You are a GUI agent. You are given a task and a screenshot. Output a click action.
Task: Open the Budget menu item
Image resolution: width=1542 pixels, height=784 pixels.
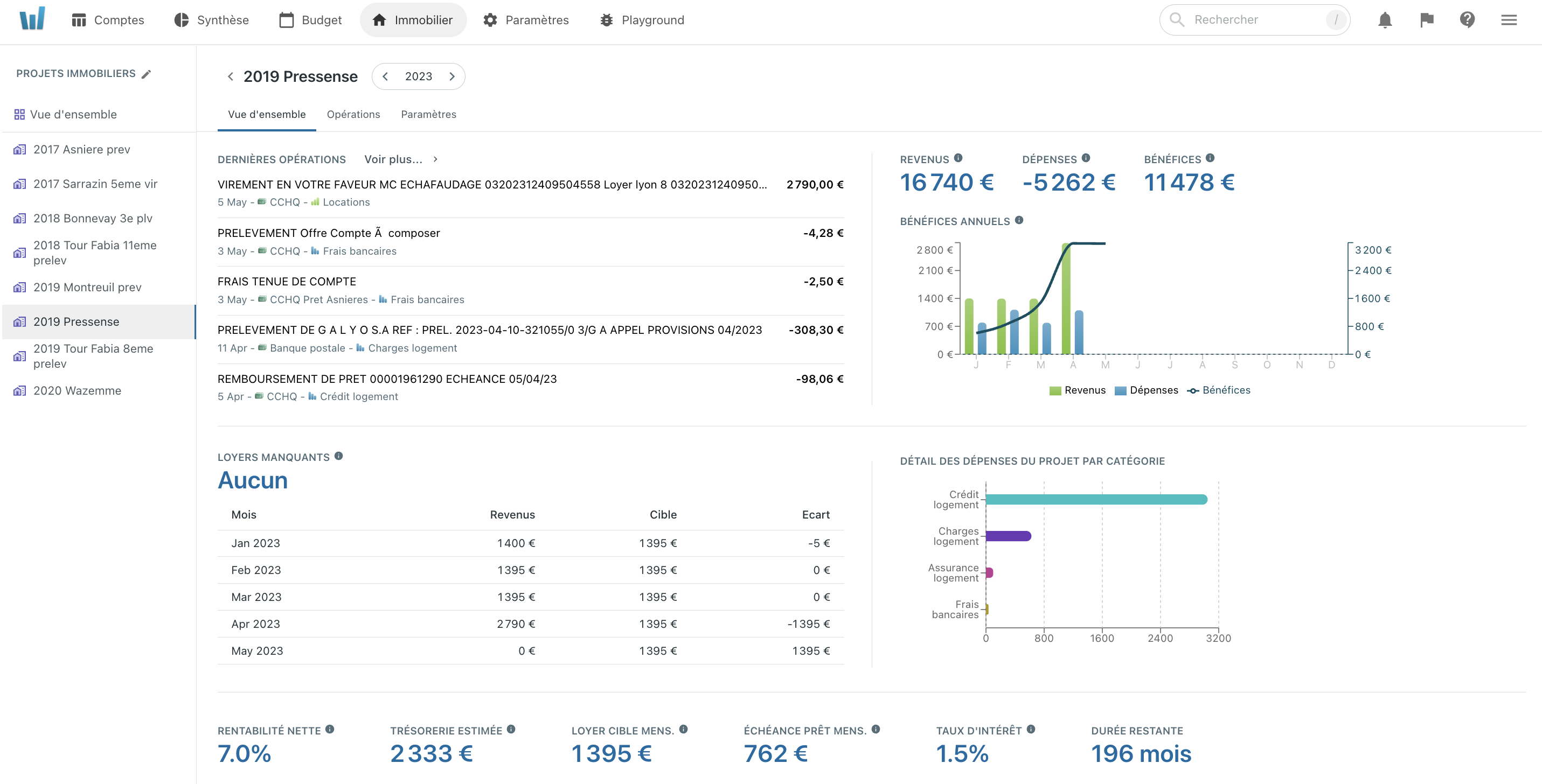(x=311, y=20)
